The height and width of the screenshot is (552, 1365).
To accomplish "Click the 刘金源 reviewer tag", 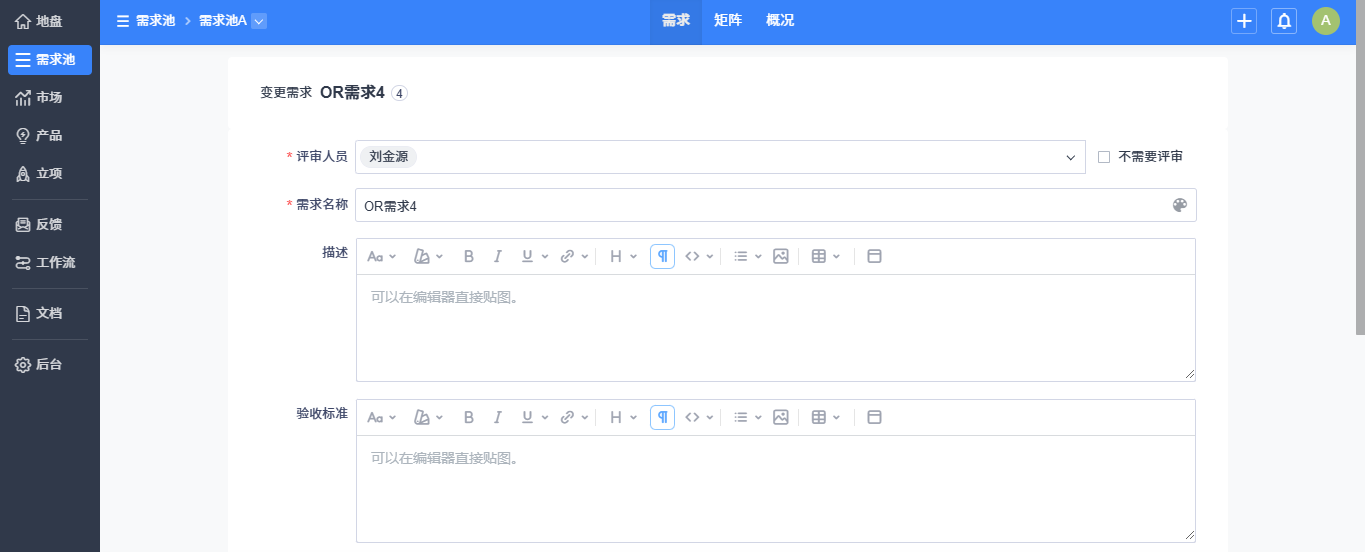I will (389, 157).
